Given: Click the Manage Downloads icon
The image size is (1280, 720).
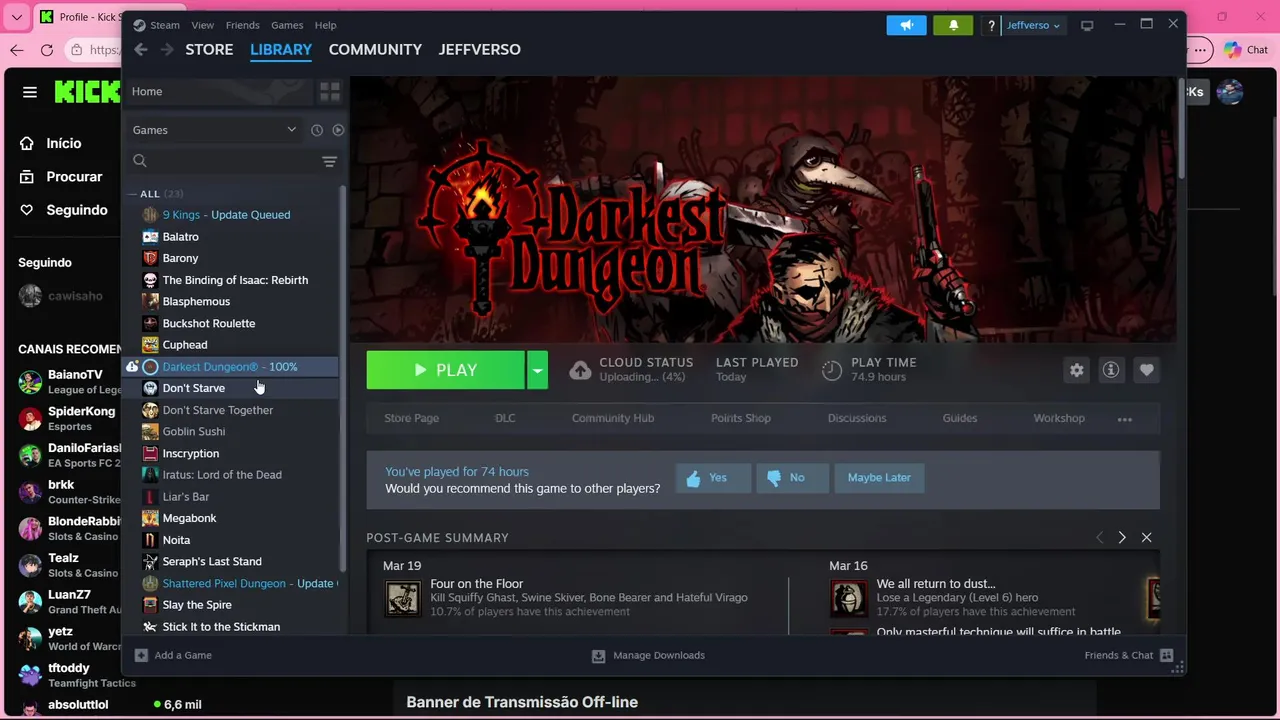Looking at the screenshot, I should click(598, 656).
